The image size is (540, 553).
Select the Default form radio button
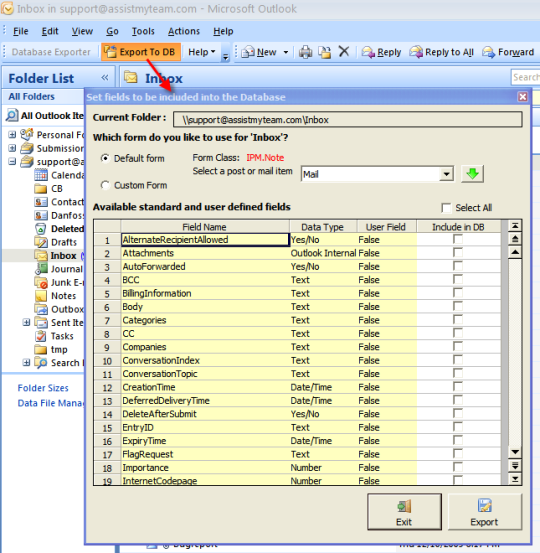click(105, 158)
